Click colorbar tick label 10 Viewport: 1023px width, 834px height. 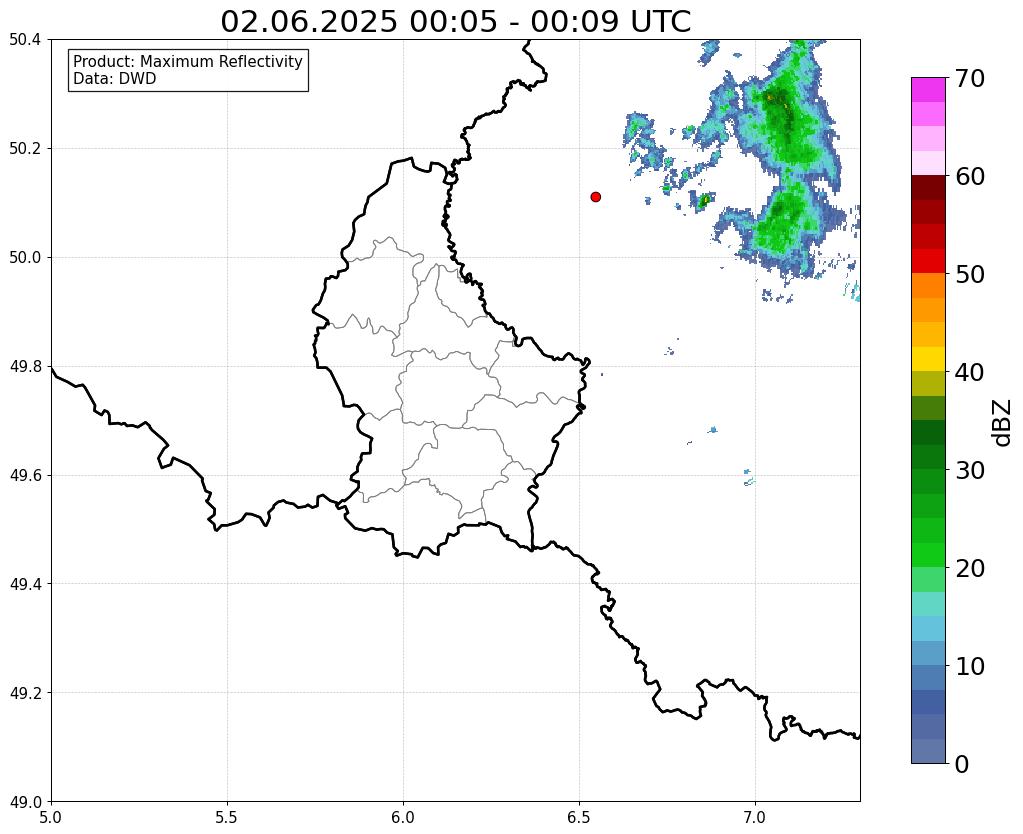[x=970, y=666]
